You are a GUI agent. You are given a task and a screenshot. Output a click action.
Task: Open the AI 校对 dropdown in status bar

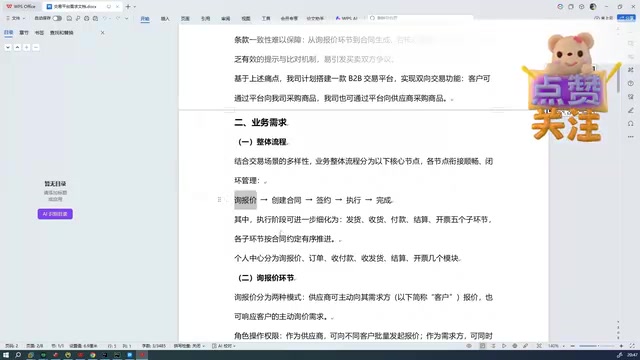coord(224,346)
